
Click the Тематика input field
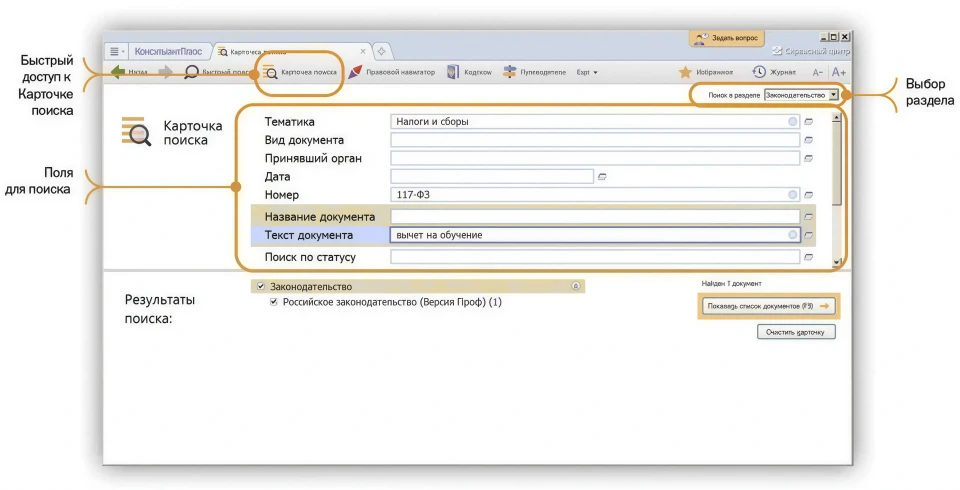[595, 121]
